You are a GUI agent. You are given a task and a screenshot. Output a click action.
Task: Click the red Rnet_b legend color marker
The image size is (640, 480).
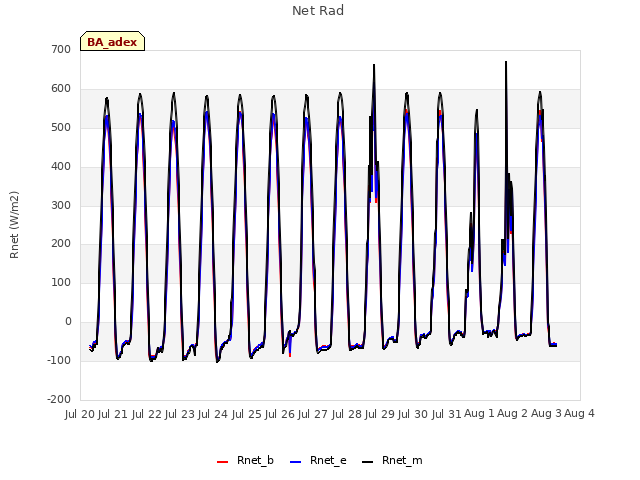tap(222, 462)
